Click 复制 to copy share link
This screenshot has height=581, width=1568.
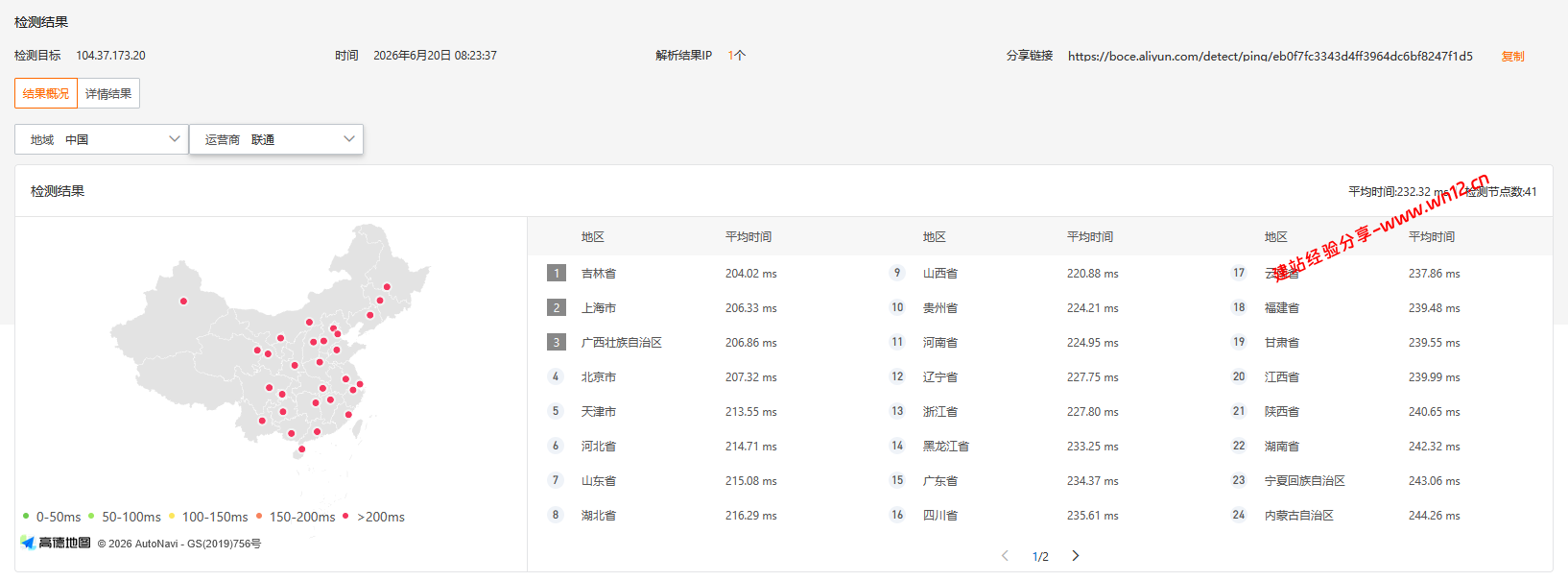point(1513,56)
